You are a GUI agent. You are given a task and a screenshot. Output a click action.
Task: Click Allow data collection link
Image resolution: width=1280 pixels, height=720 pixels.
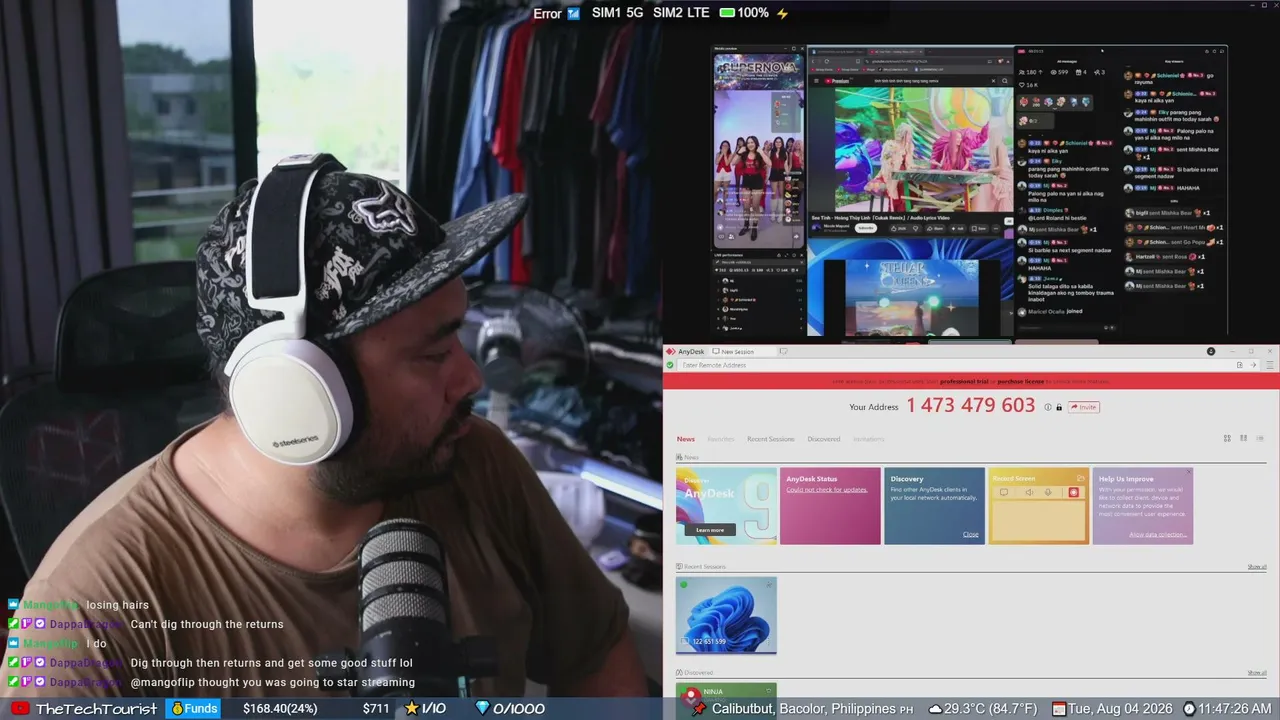pyautogui.click(x=1158, y=535)
